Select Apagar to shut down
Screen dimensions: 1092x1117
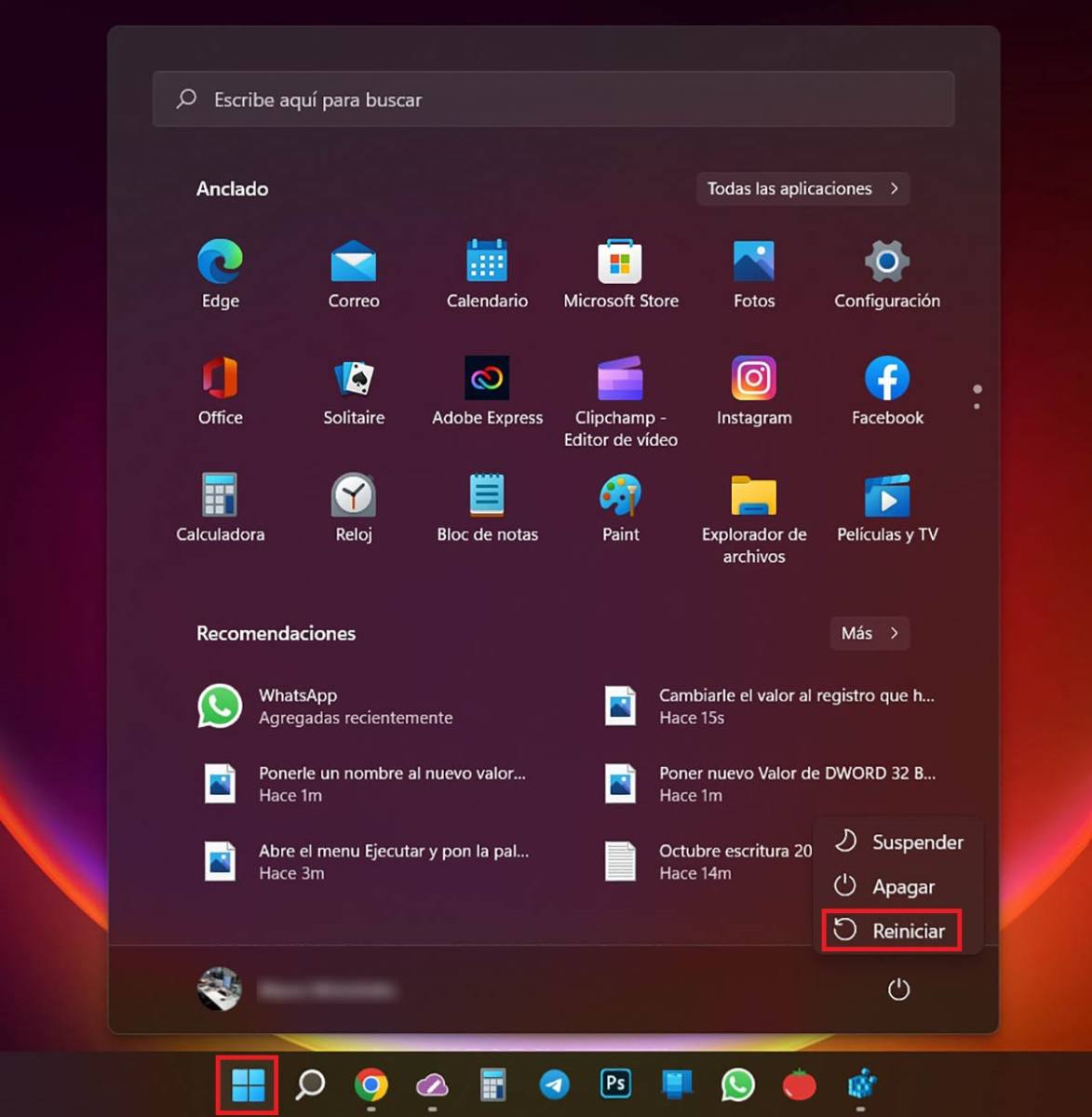[x=885, y=886]
